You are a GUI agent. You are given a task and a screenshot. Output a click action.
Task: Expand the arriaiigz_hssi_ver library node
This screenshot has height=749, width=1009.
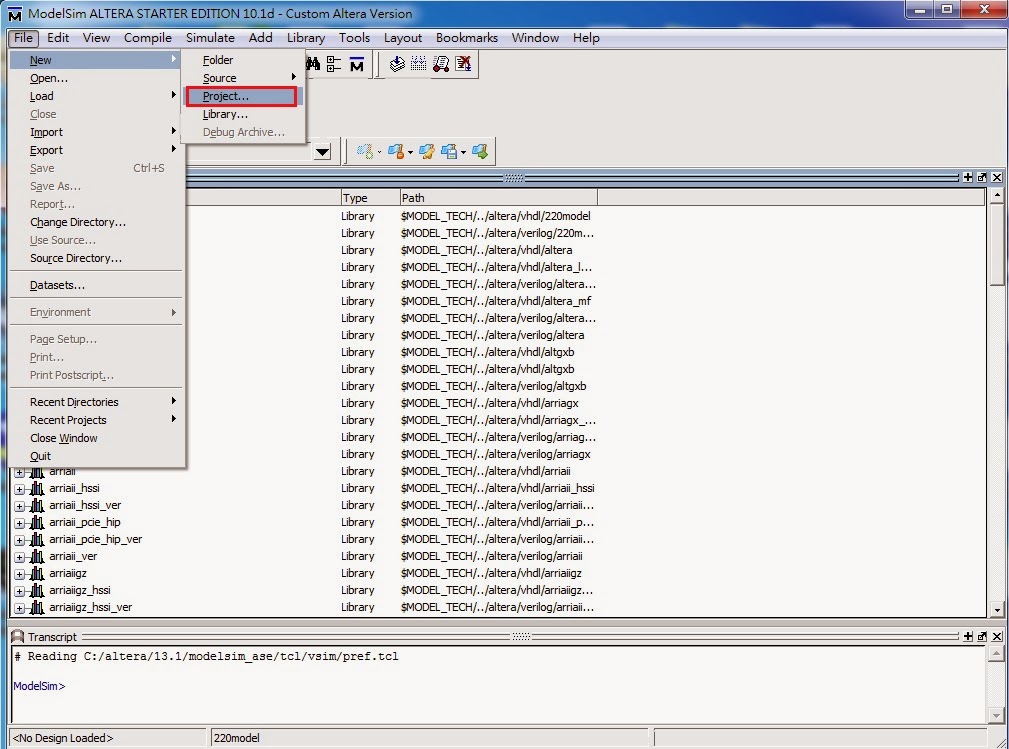(x=19, y=608)
